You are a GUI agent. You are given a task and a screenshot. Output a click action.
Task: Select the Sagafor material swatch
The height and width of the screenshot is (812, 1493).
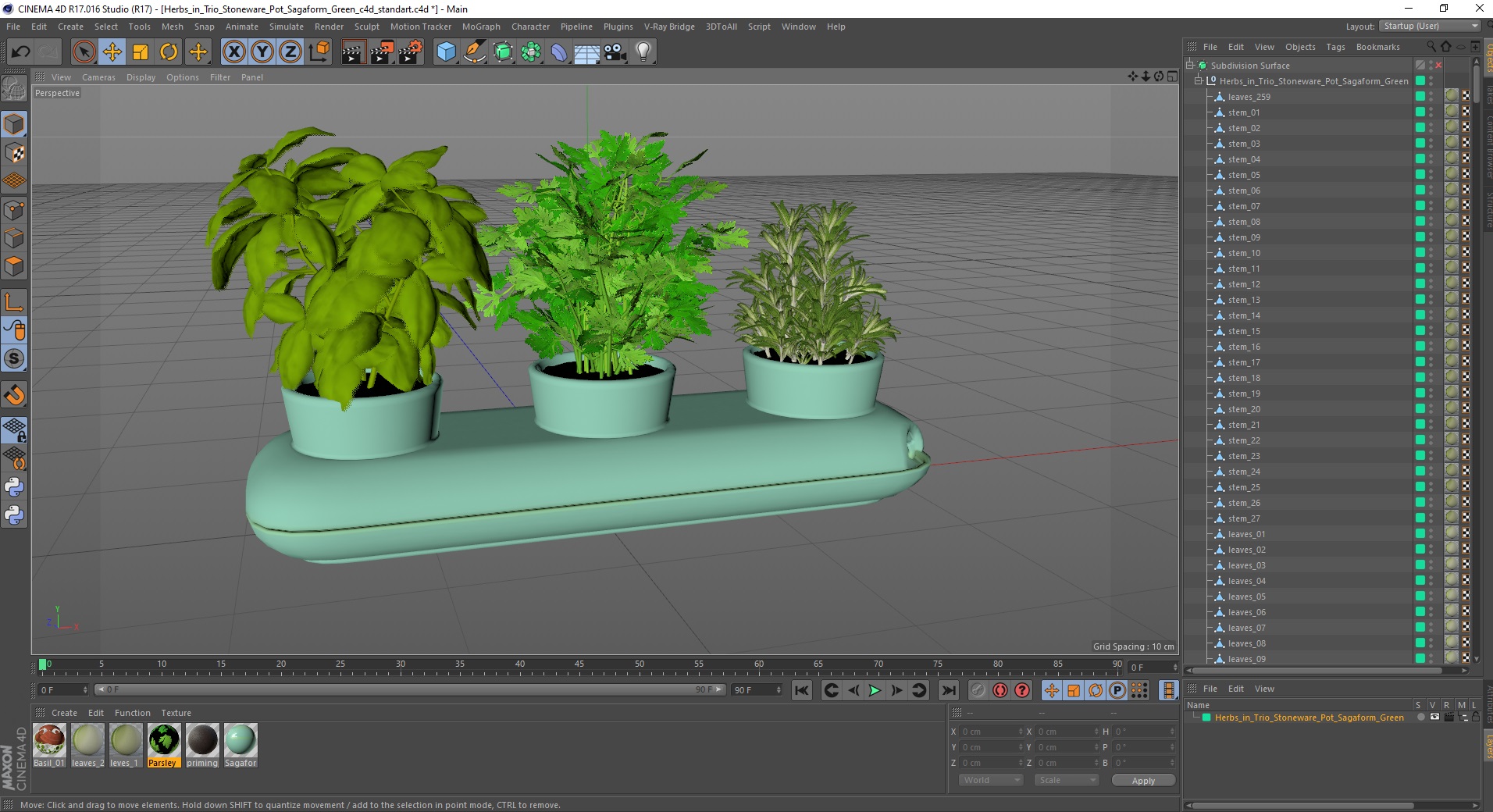point(241,746)
